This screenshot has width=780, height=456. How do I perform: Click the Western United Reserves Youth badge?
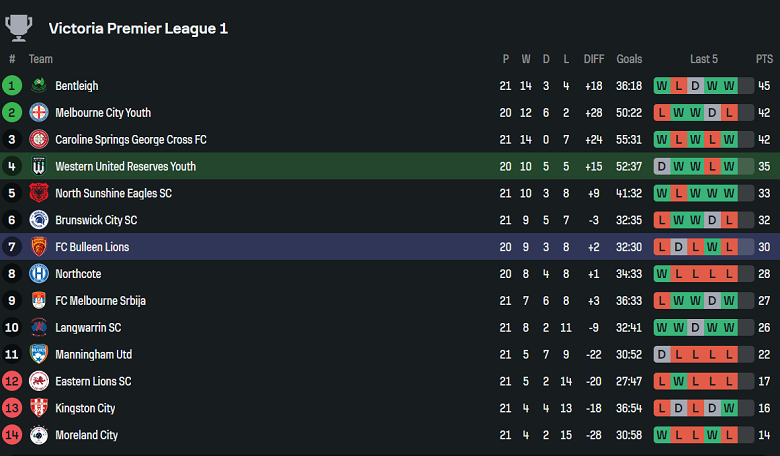click(39, 167)
